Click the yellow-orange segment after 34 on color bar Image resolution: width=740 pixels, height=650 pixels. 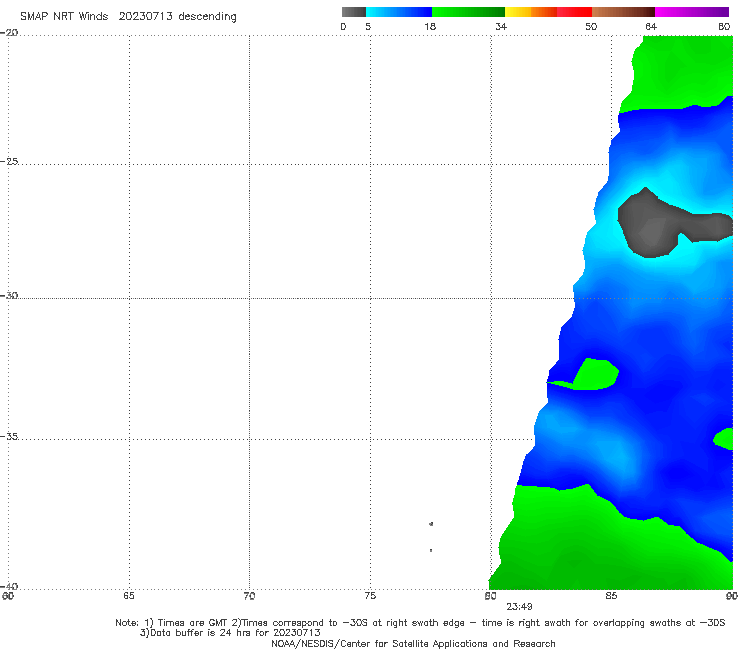[530, 12]
